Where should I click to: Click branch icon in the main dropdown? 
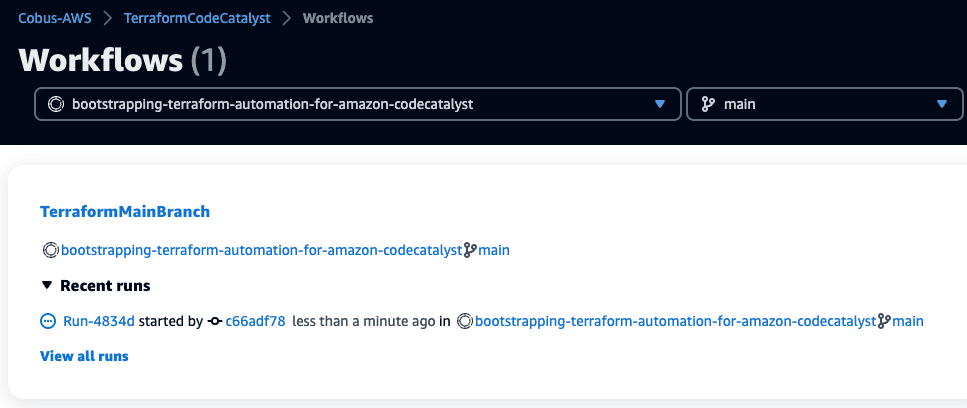(x=708, y=104)
